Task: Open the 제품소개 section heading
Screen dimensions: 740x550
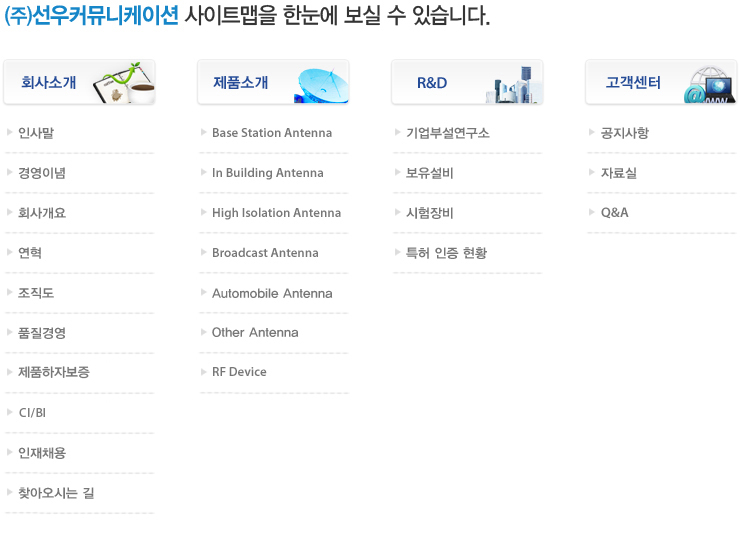Action: 241,82
